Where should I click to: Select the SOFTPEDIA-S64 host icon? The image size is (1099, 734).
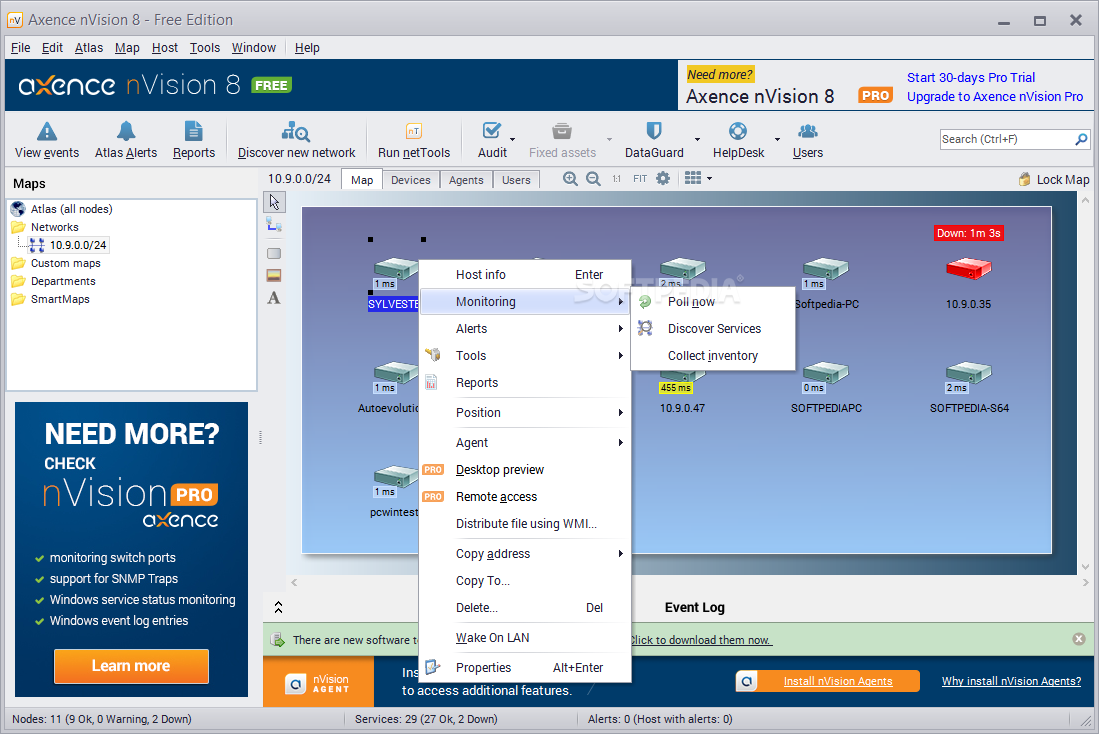tap(969, 372)
